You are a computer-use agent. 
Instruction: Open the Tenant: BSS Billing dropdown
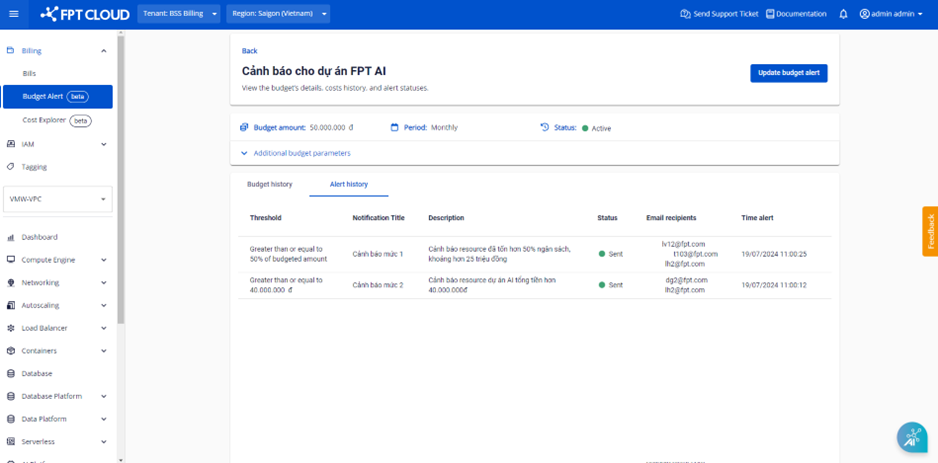point(180,14)
